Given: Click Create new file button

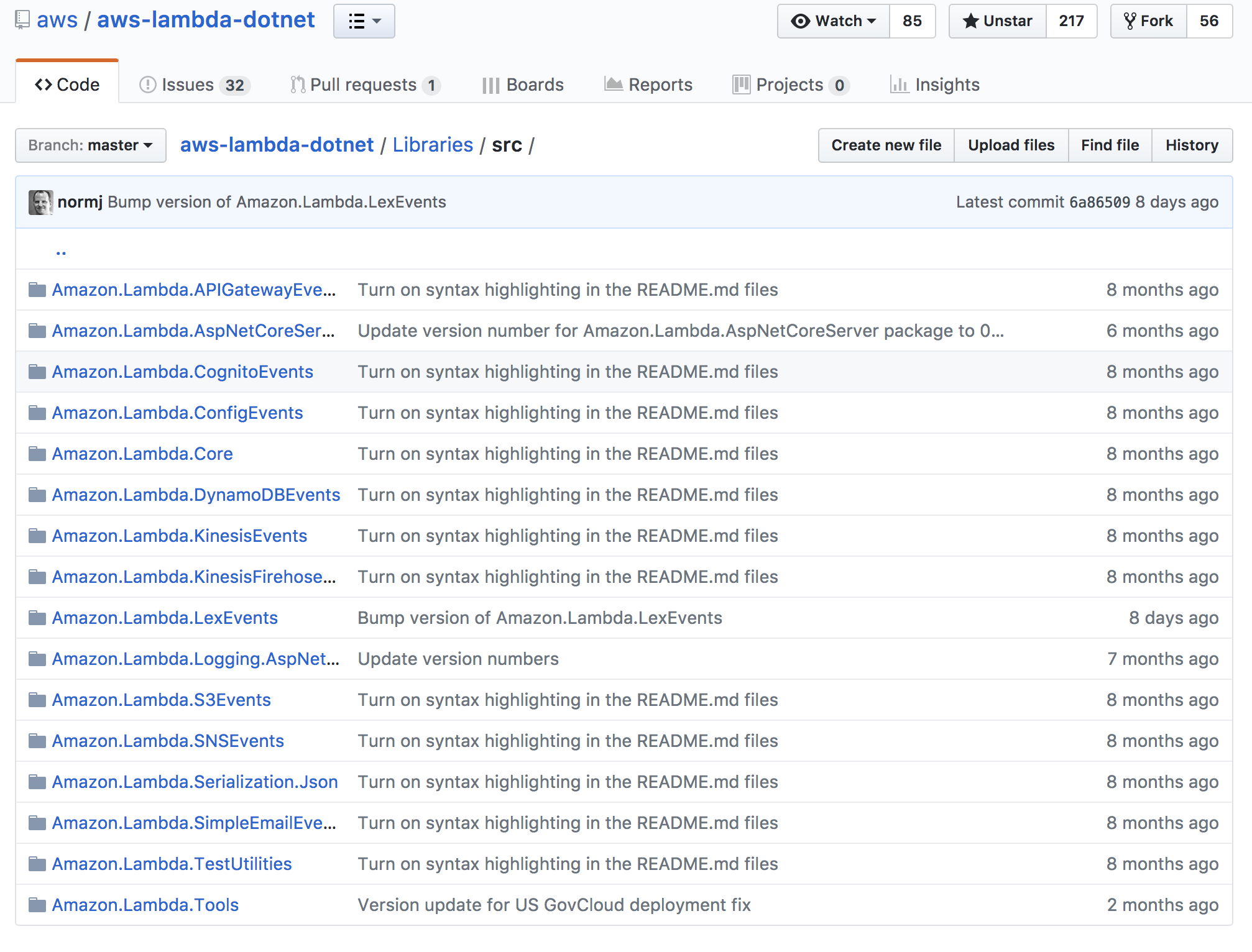Looking at the screenshot, I should pyautogui.click(x=886, y=145).
